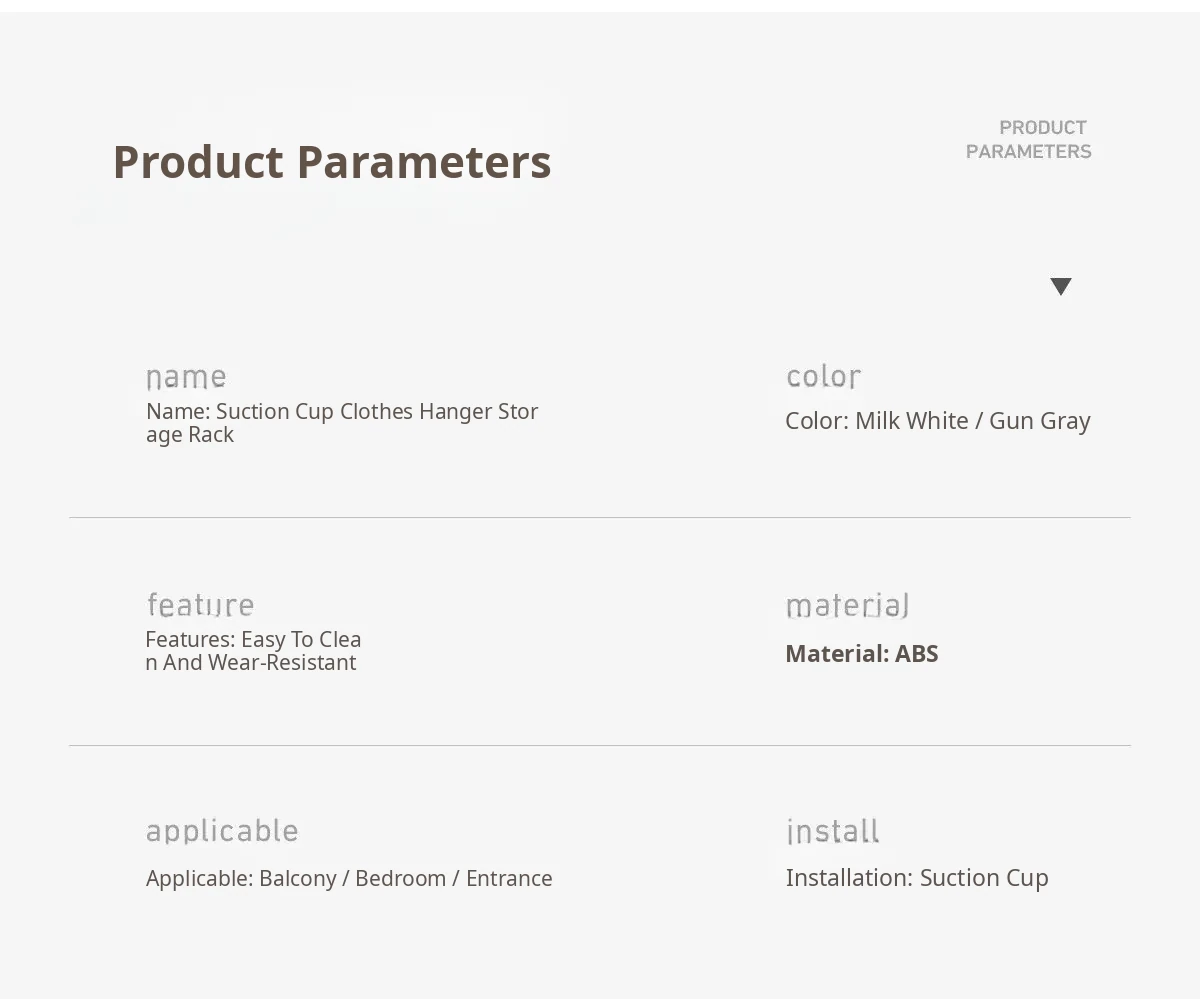Screen dimensions: 1200x999
Task: Click the gray 'color' label
Action: point(823,377)
